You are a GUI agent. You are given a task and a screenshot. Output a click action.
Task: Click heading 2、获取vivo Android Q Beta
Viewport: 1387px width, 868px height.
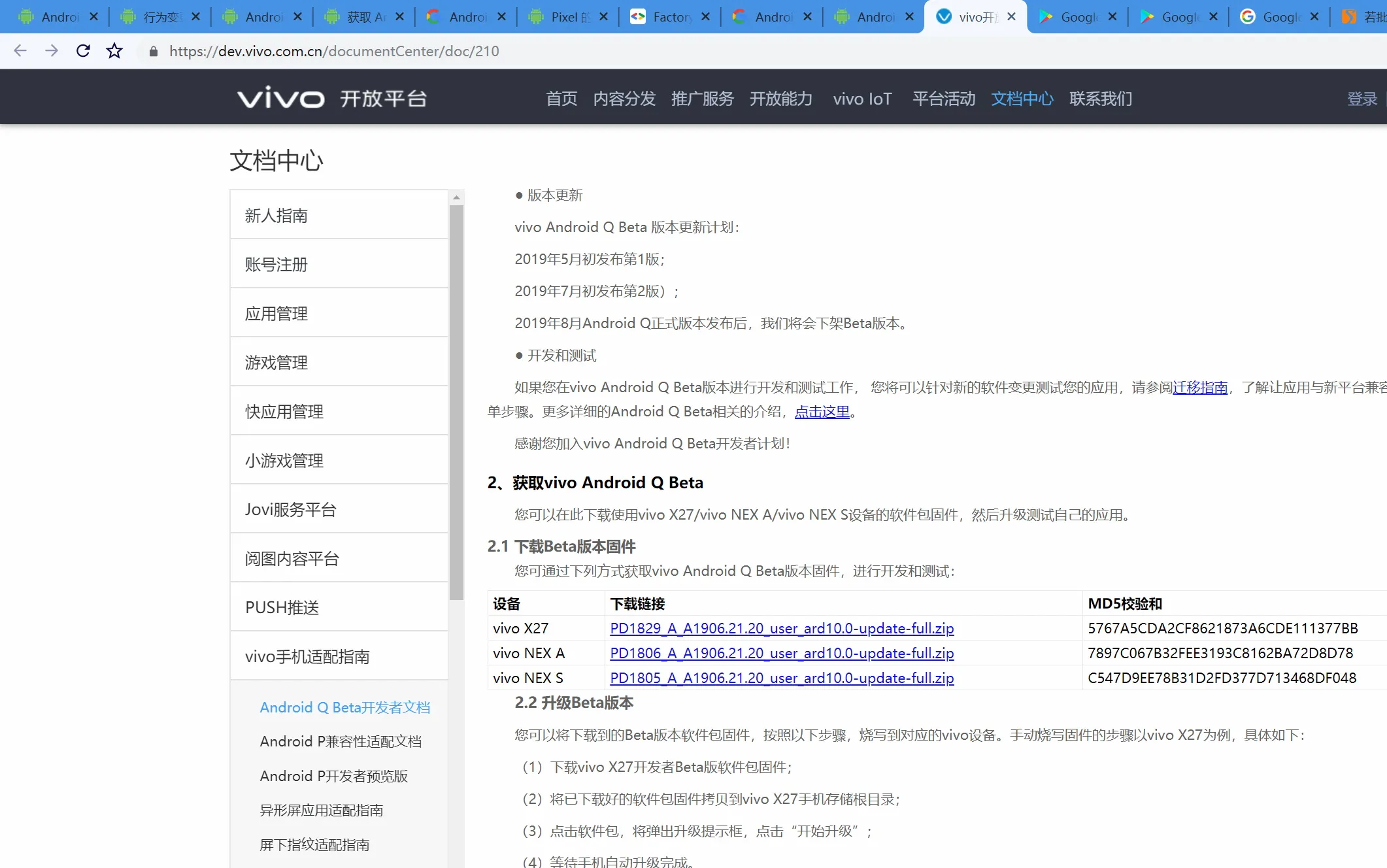click(595, 482)
